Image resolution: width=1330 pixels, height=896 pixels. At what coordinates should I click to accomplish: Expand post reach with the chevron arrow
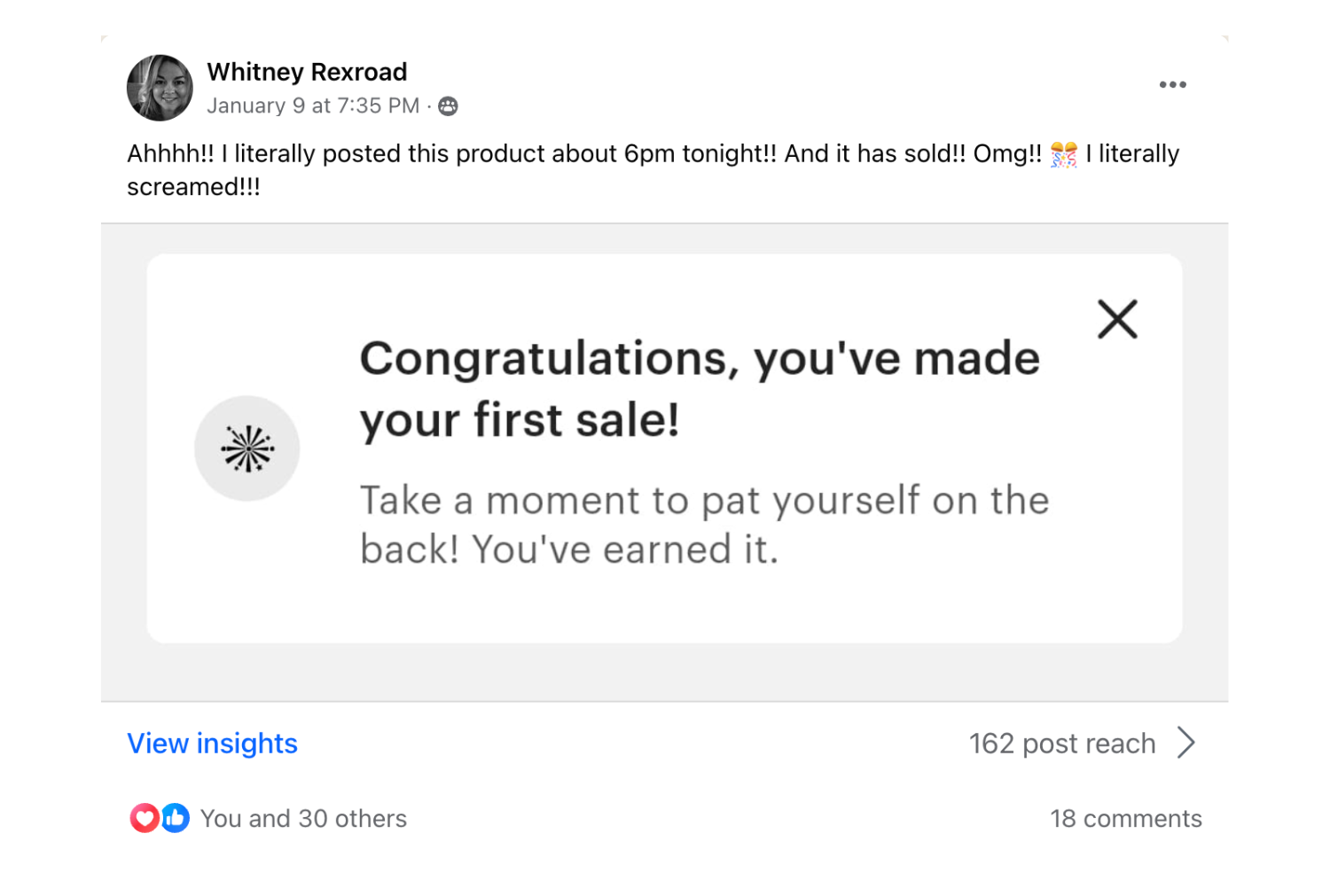coord(1186,743)
